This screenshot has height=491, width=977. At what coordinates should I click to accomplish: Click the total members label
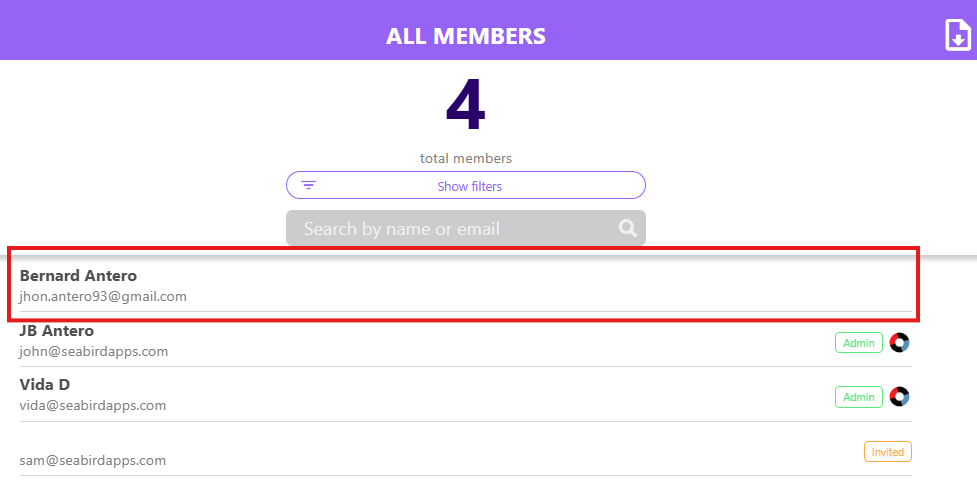coord(465,158)
